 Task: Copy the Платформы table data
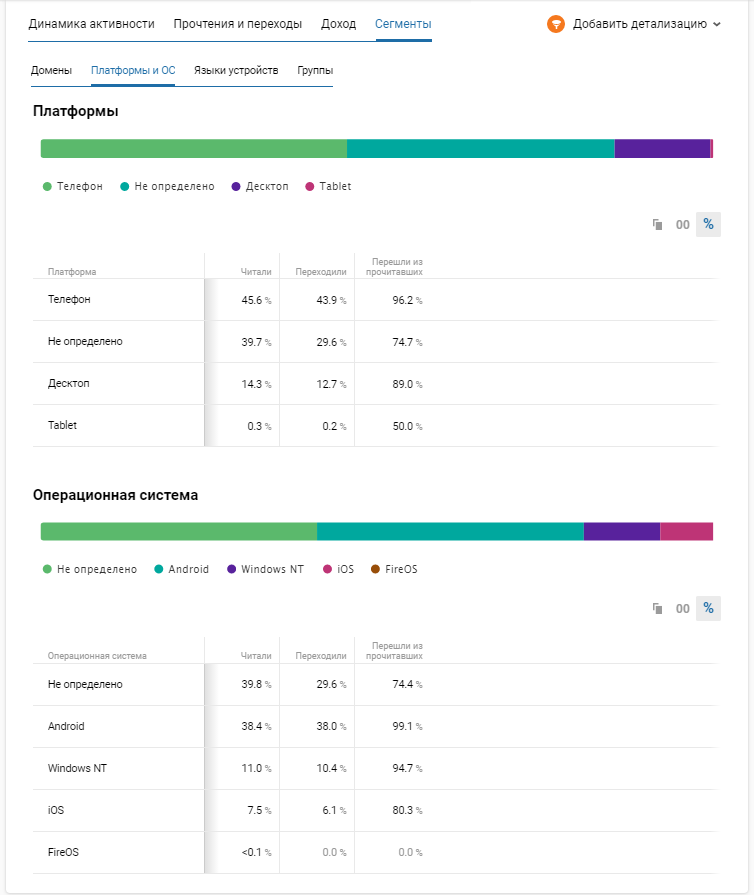pos(658,224)
